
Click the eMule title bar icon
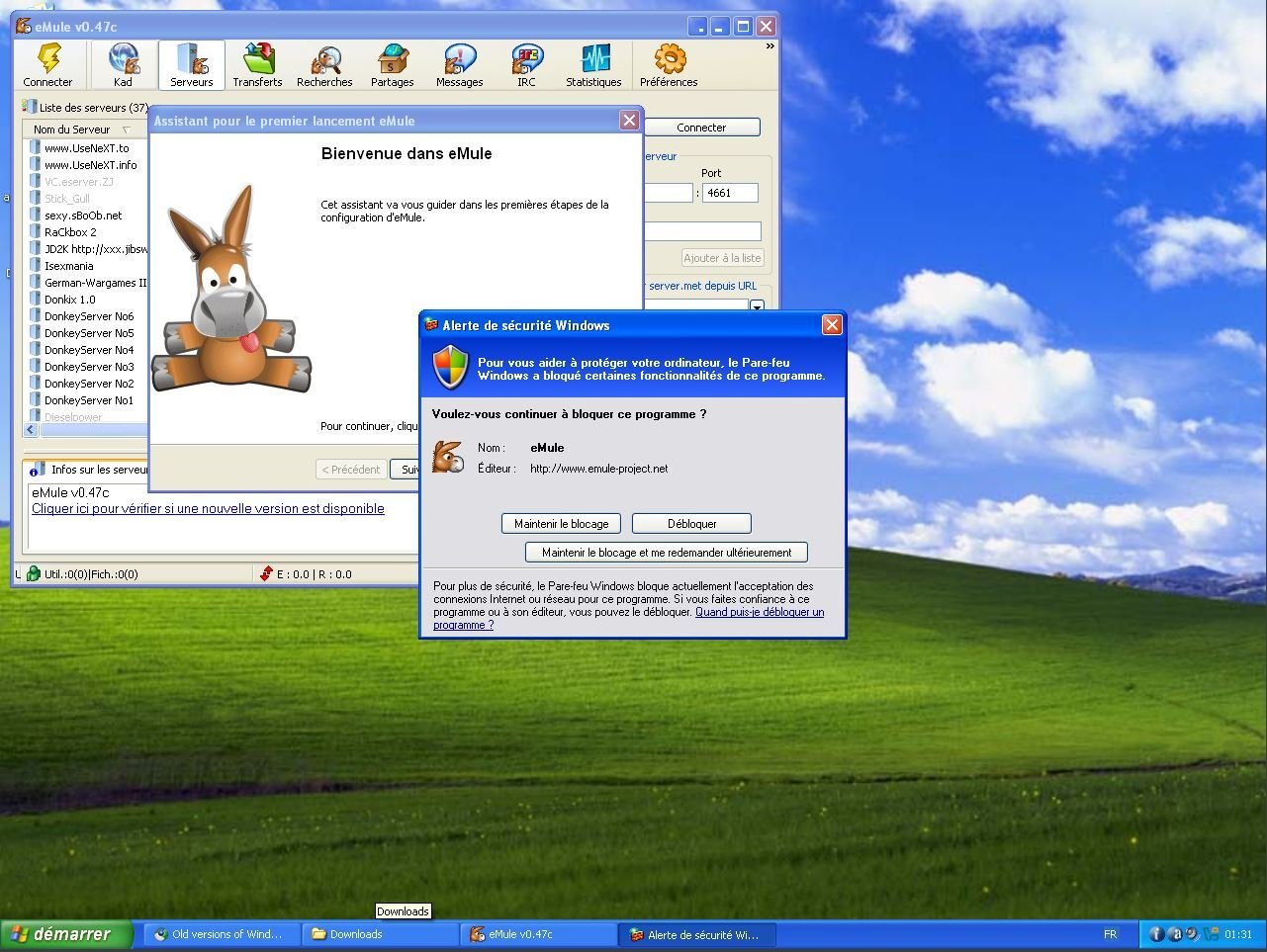tap(24, 26)
